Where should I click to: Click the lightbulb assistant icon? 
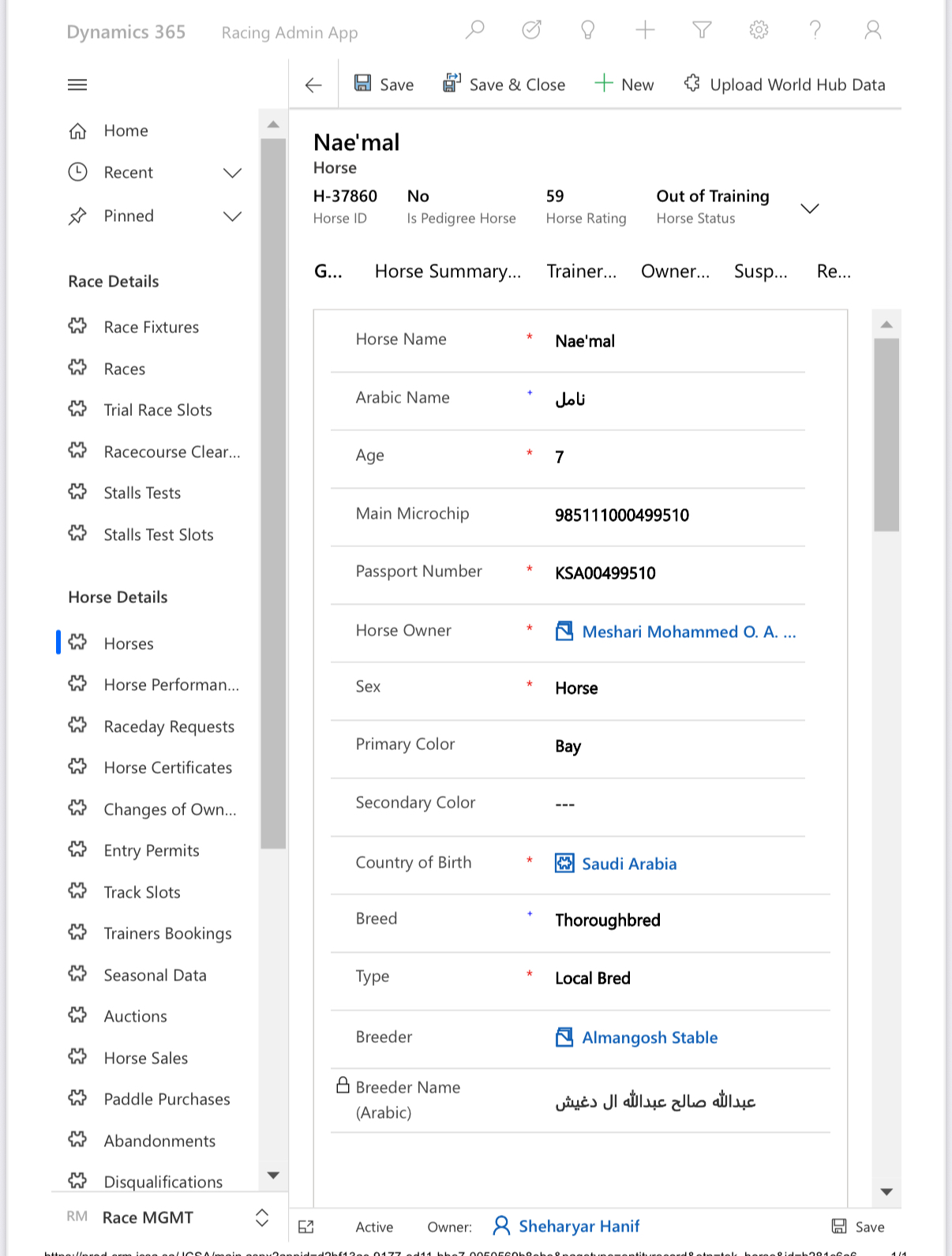point(588,31)
